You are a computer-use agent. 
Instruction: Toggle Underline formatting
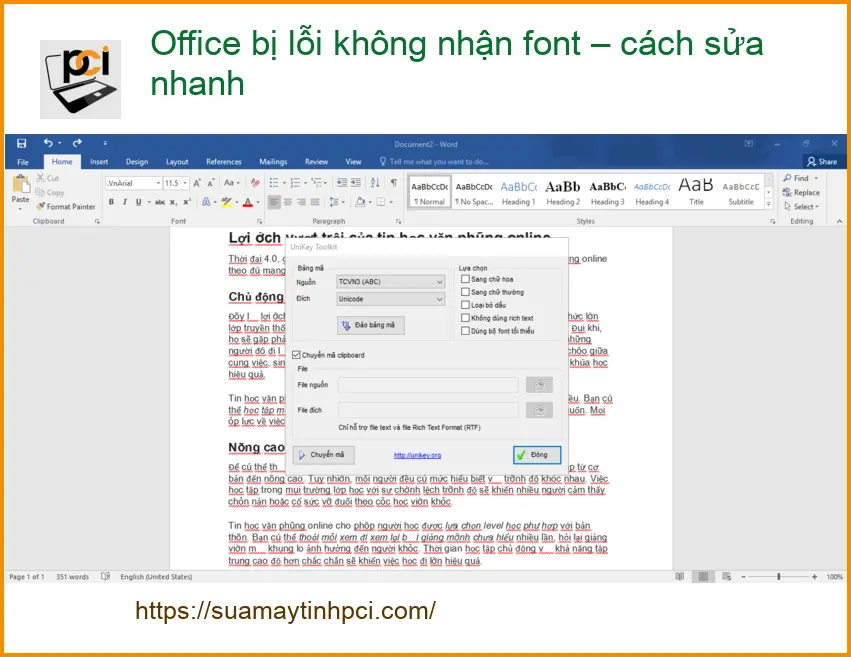click(x=138, y=202)
